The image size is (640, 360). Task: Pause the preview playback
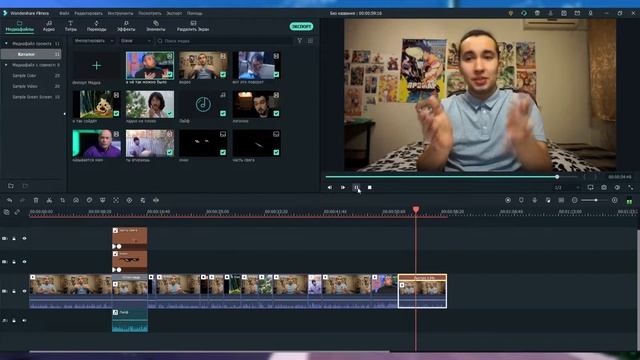pyautogui.click(x=356, y=187)
